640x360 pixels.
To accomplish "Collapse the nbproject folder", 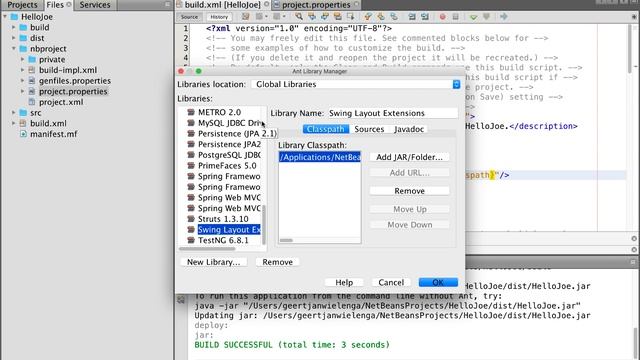I will pyautogui.click(x=14, y=49).
